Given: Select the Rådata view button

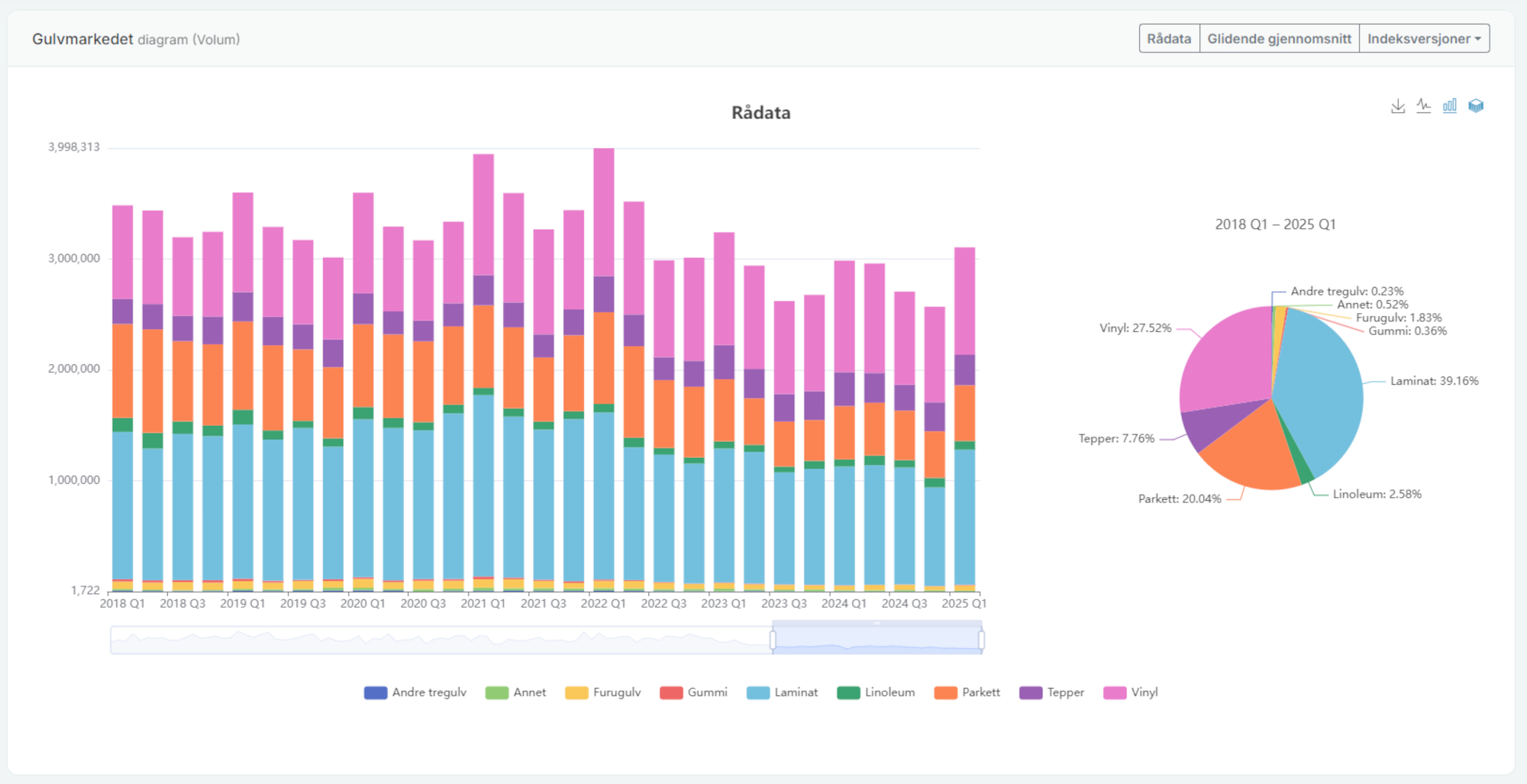Looking at the screenshot, I should (x=1169, y=39).
